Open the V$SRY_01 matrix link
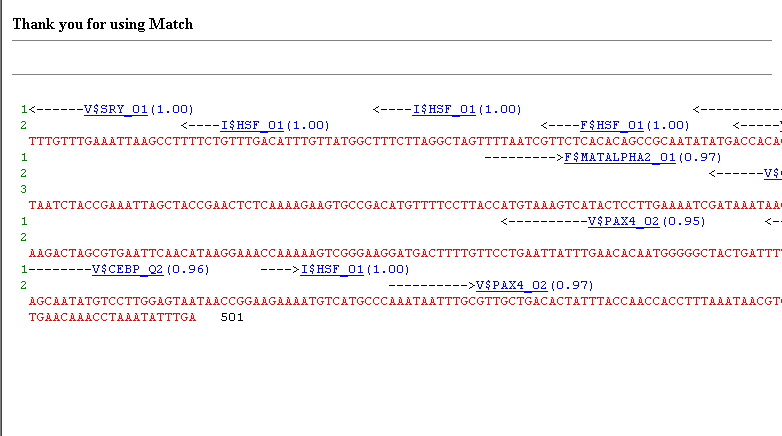This screenshot has width=782, height=436. [116, 109]
